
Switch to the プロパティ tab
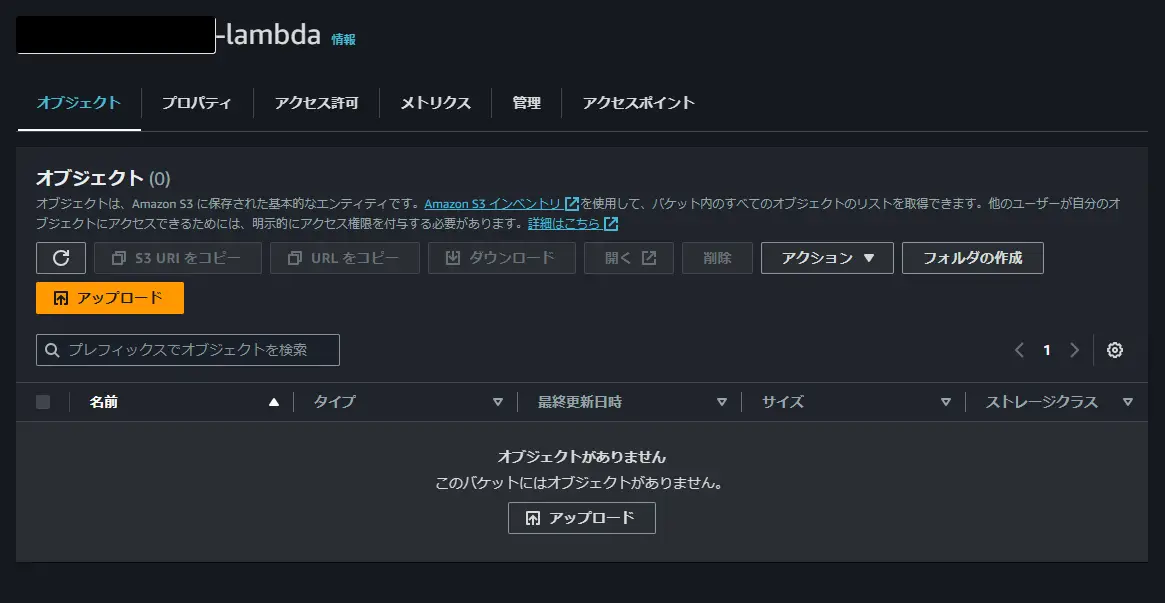pyautogui.click(x=197, y=102)
